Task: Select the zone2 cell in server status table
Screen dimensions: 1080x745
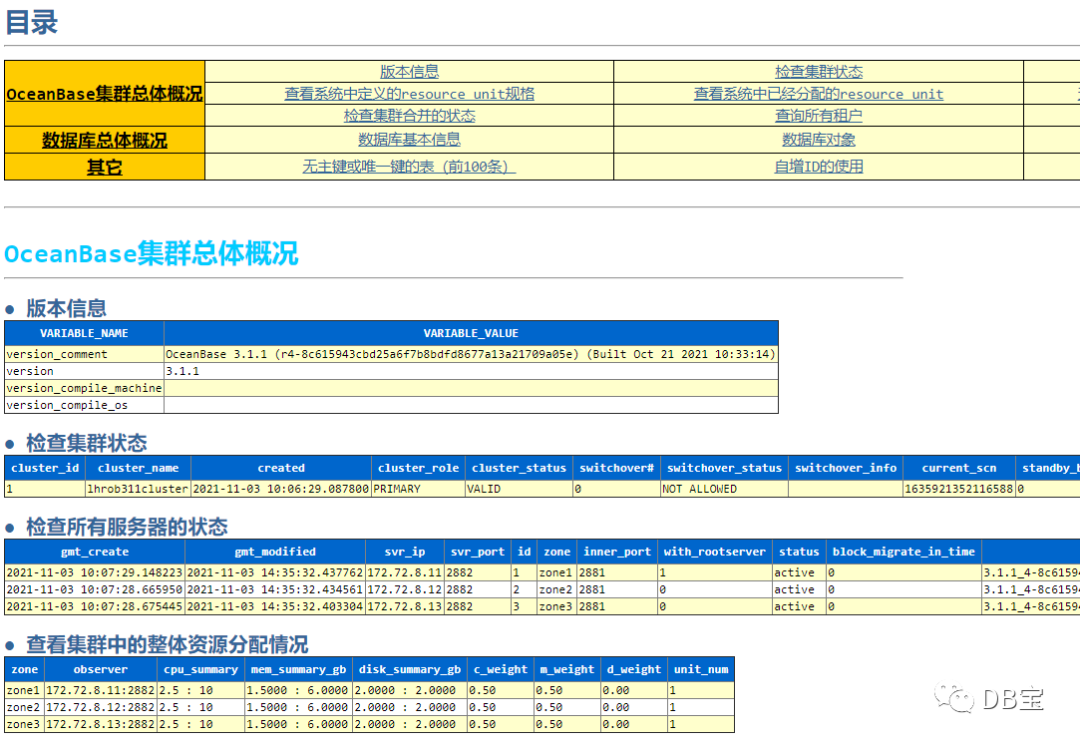Action: tap(557, 589)
